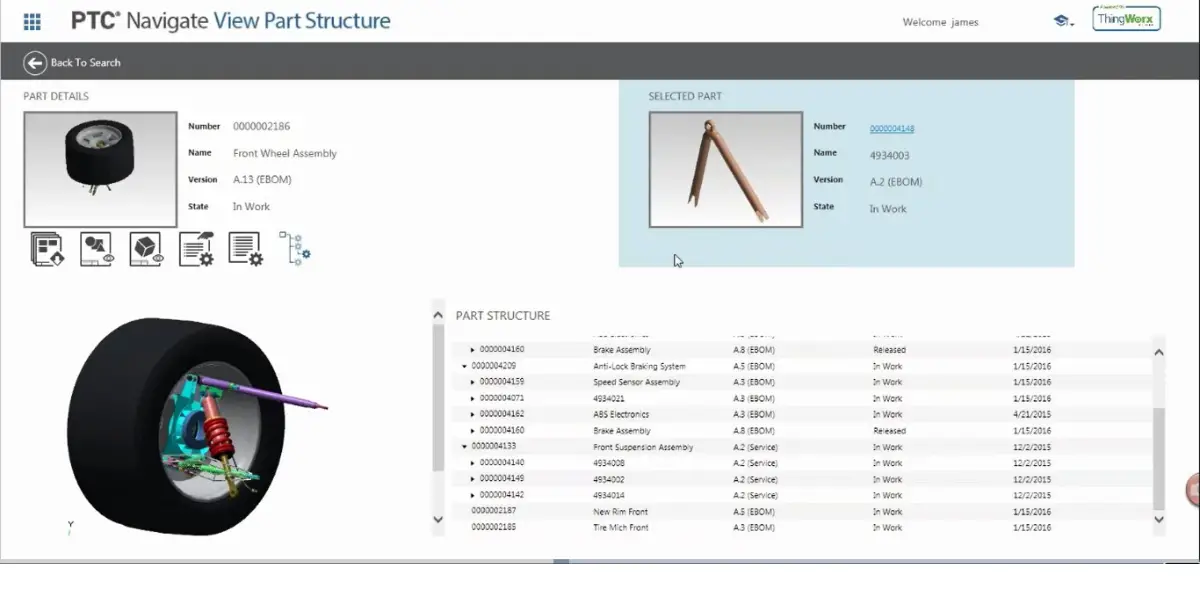The height and width of the screenshot is (600, 1200).
Task: Click part number 0000004162 in the tree
Action: (502, 414)
